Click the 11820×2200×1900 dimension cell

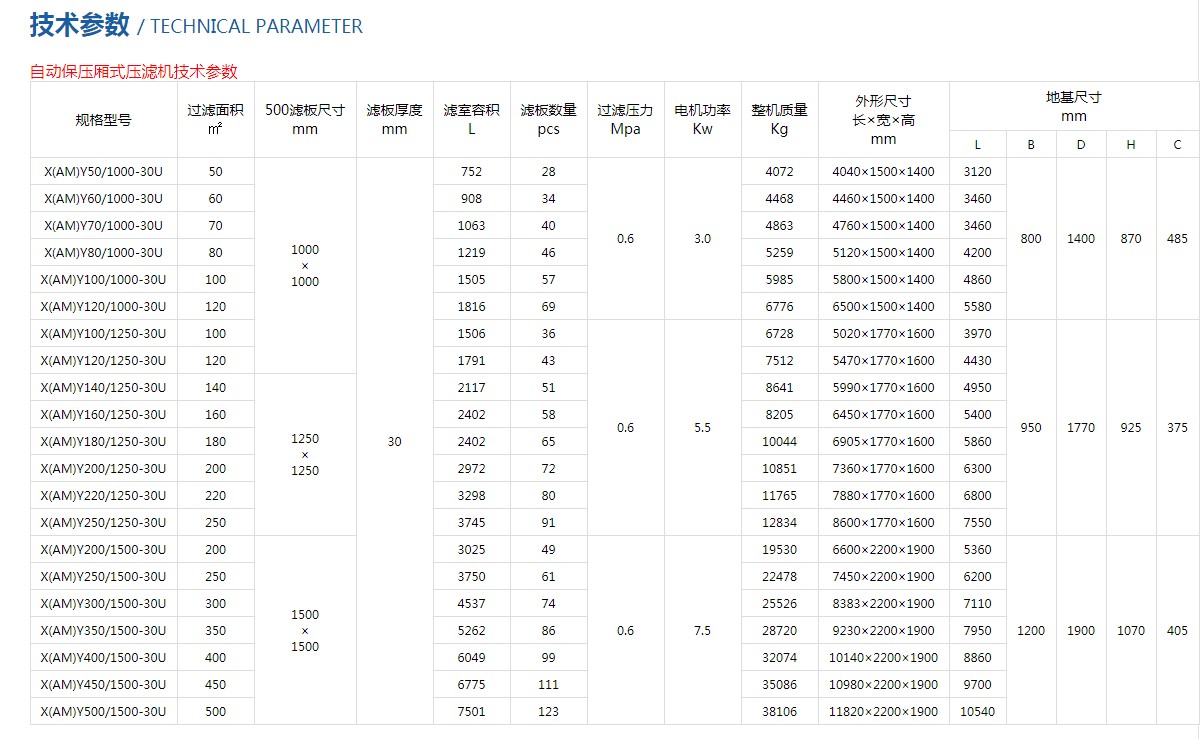coord(883,712)
